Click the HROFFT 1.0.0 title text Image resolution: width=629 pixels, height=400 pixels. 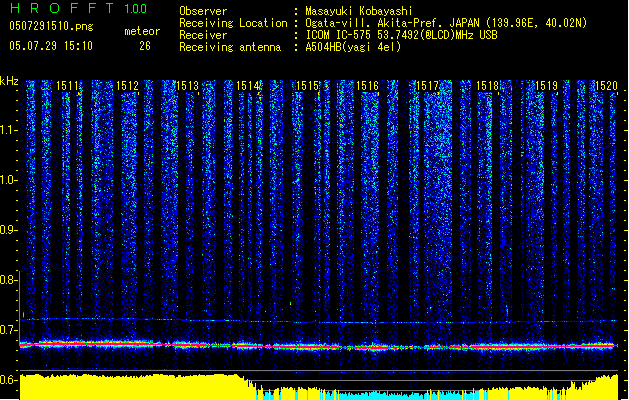pyautogui.click(x=78, y=8)
